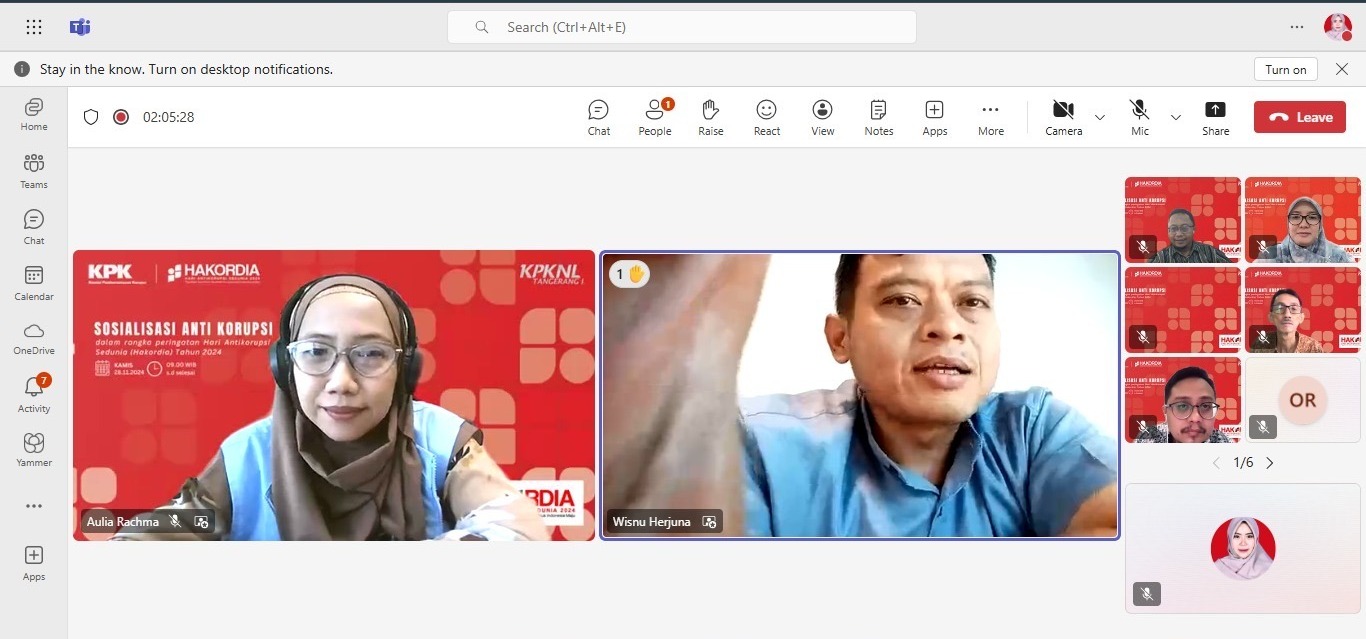The height and width of the screenshot is (639, 1366).
Task: Open Calendar from the left sidebar
Action: click(34, 282)
